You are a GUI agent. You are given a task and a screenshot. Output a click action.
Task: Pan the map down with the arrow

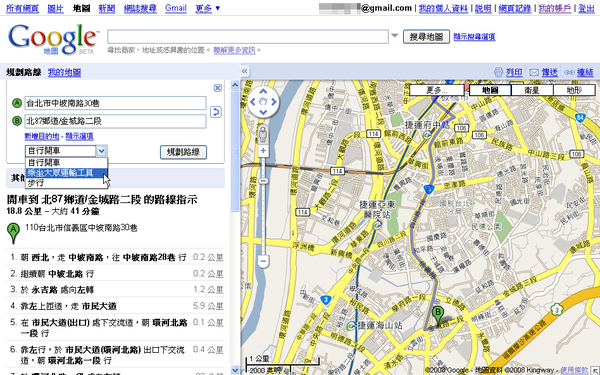click(263, 112)
